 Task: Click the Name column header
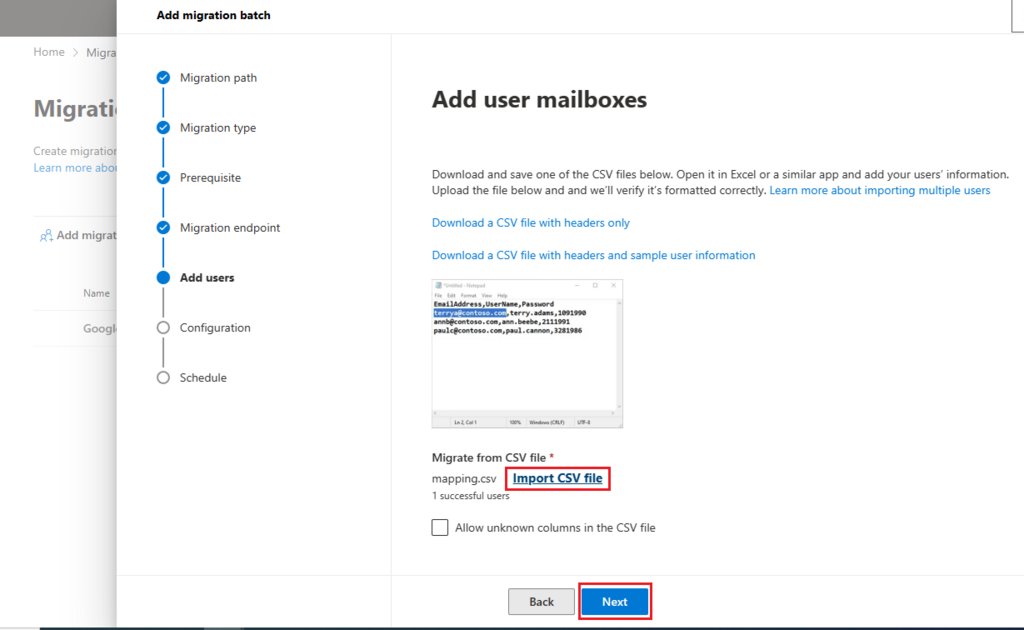point(97,293)
